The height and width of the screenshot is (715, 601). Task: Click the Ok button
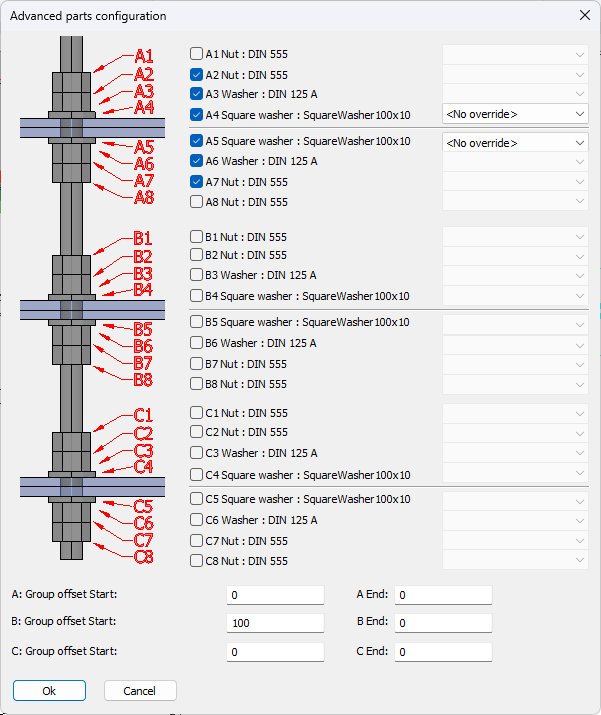tap(49, 690)
